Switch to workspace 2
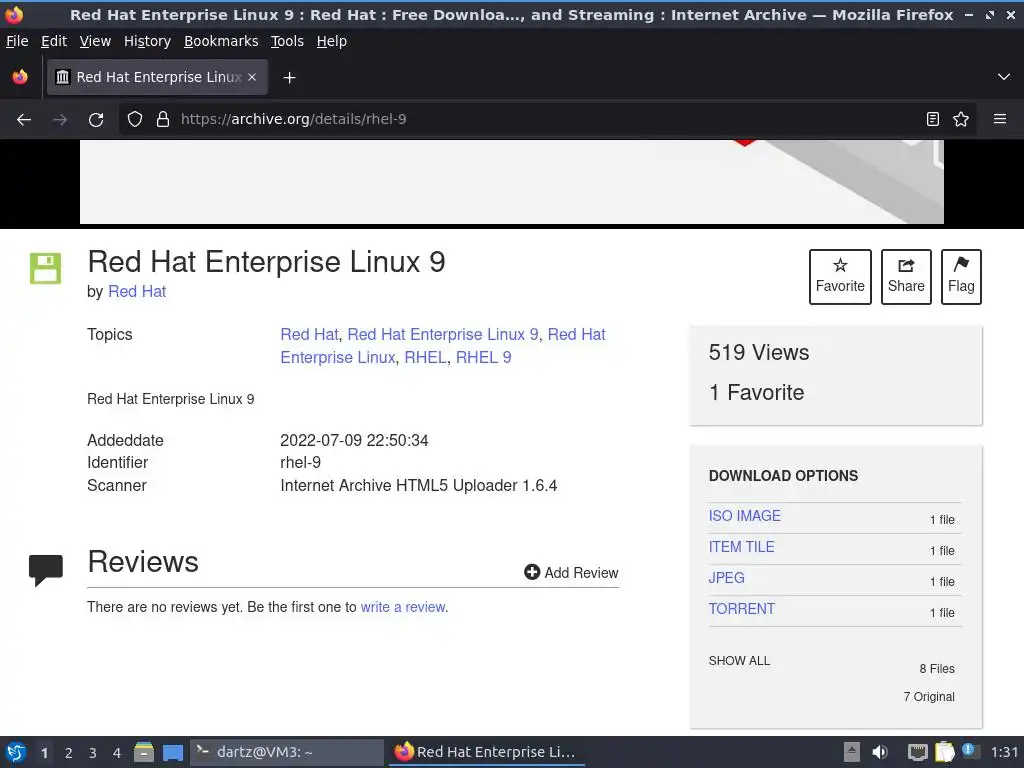 pyautogui.click(x=69, y=753)
